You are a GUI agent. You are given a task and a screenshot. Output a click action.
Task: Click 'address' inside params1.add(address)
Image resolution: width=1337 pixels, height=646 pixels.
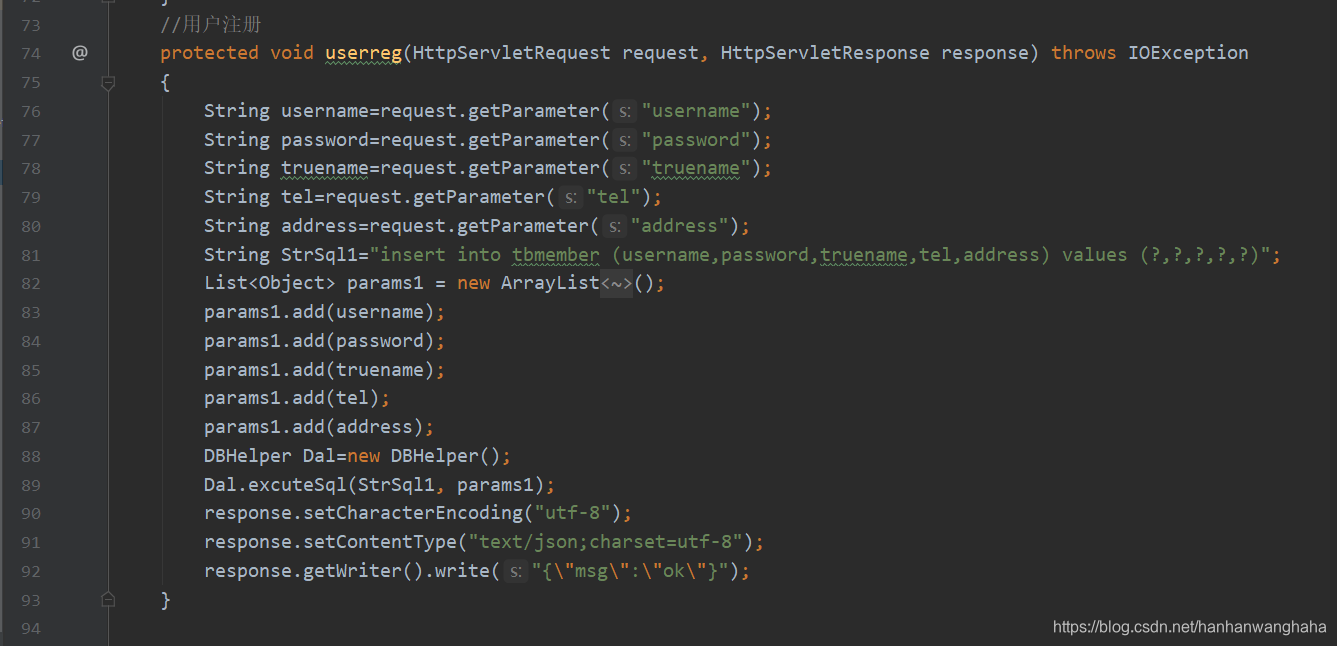[x=374, y=427]
